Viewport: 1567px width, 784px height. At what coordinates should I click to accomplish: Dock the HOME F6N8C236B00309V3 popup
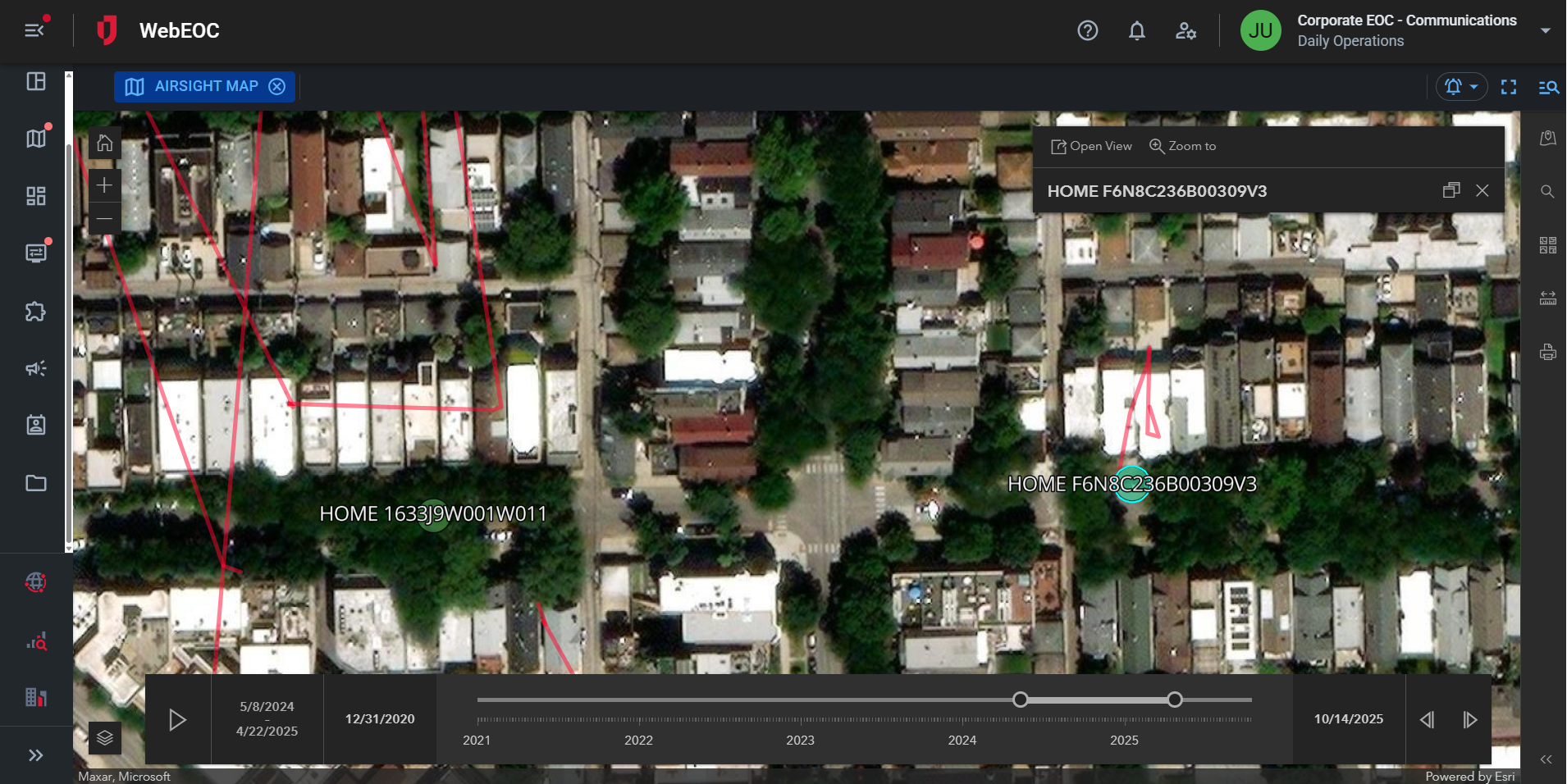click(1451, 190)
